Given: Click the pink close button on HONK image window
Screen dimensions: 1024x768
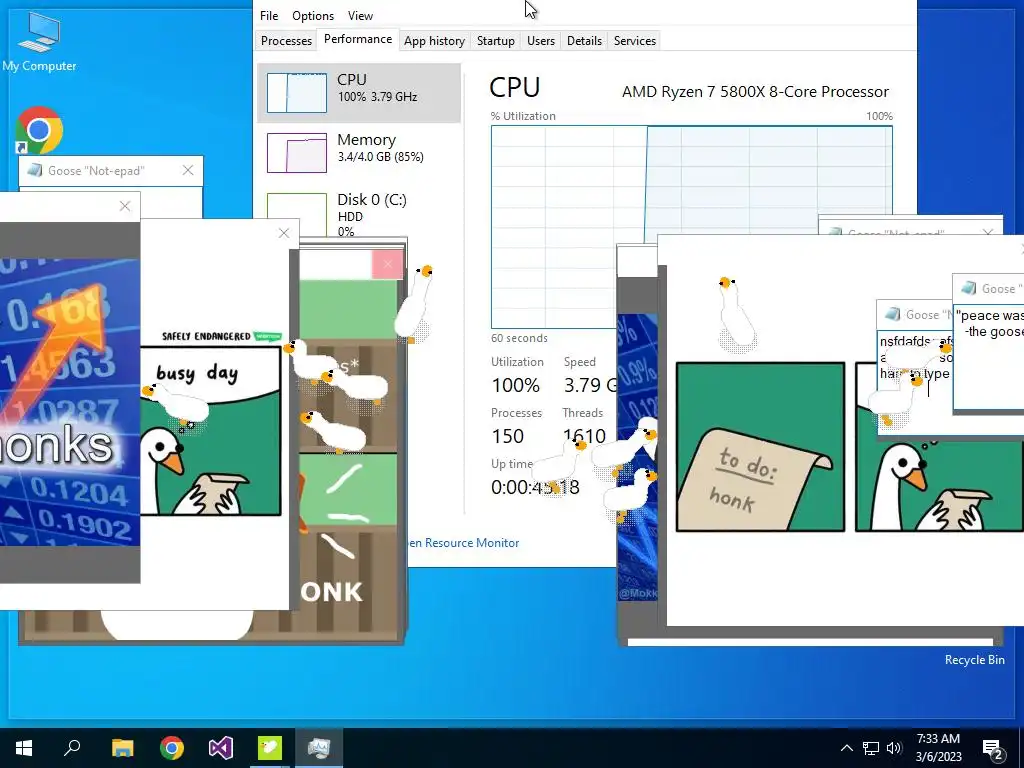Looking at the screenshot, I should pyautogui.click(x=387, y=264).
